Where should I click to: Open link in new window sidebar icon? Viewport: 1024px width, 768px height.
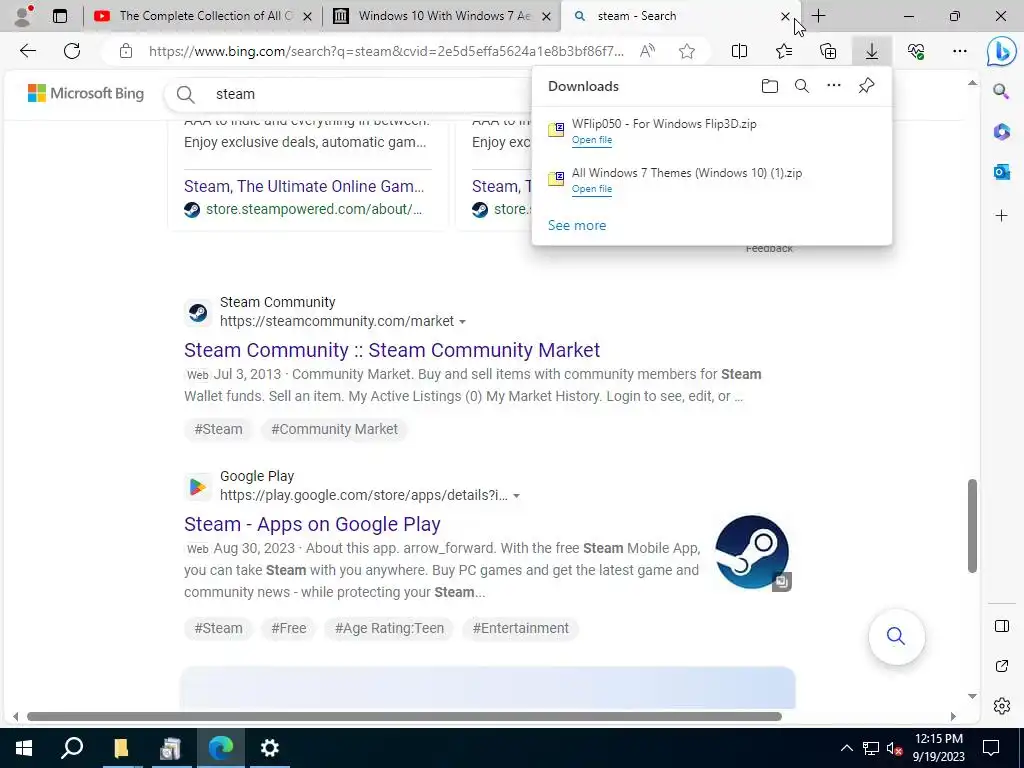coord(1002,666)
